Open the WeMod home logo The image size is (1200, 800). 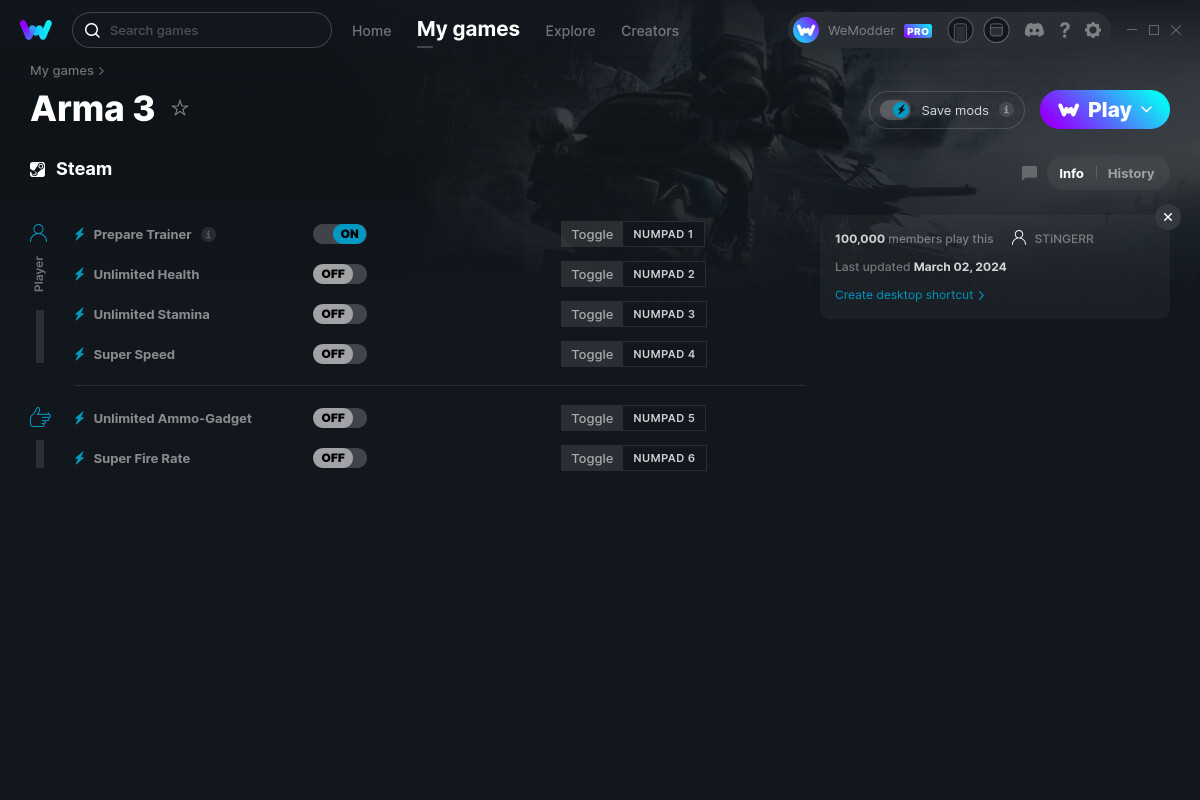point(36,30)
